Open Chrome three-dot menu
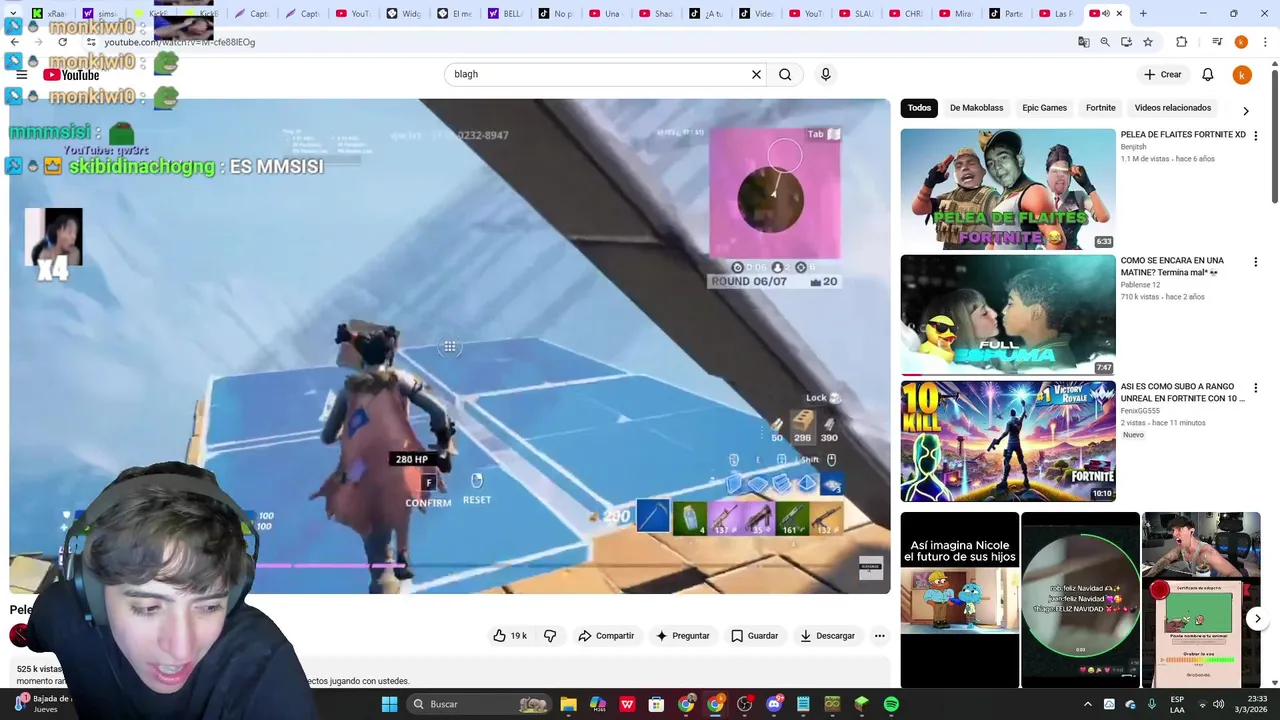This screenshot has height=720, width=1280. pyautogui.click(x=1265, y=42)
